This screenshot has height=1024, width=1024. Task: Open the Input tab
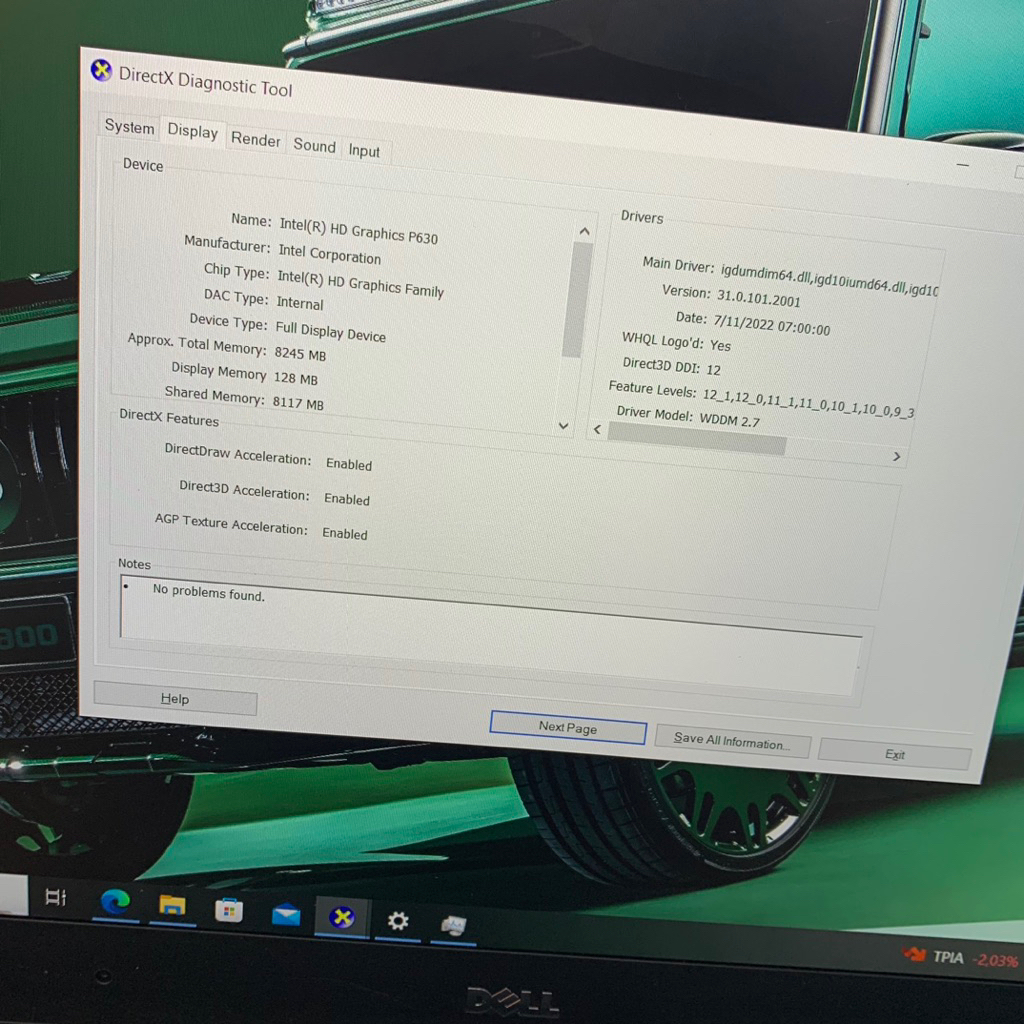pyautogui.click(x=364, y=150)
